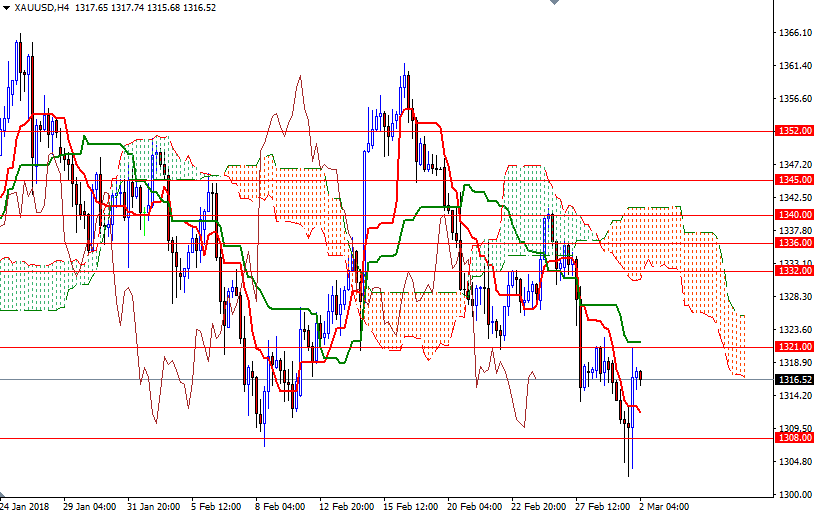814x514 pixels.
Task: Select the 1345.00 red price label
Action: click(x=794, y=180)
